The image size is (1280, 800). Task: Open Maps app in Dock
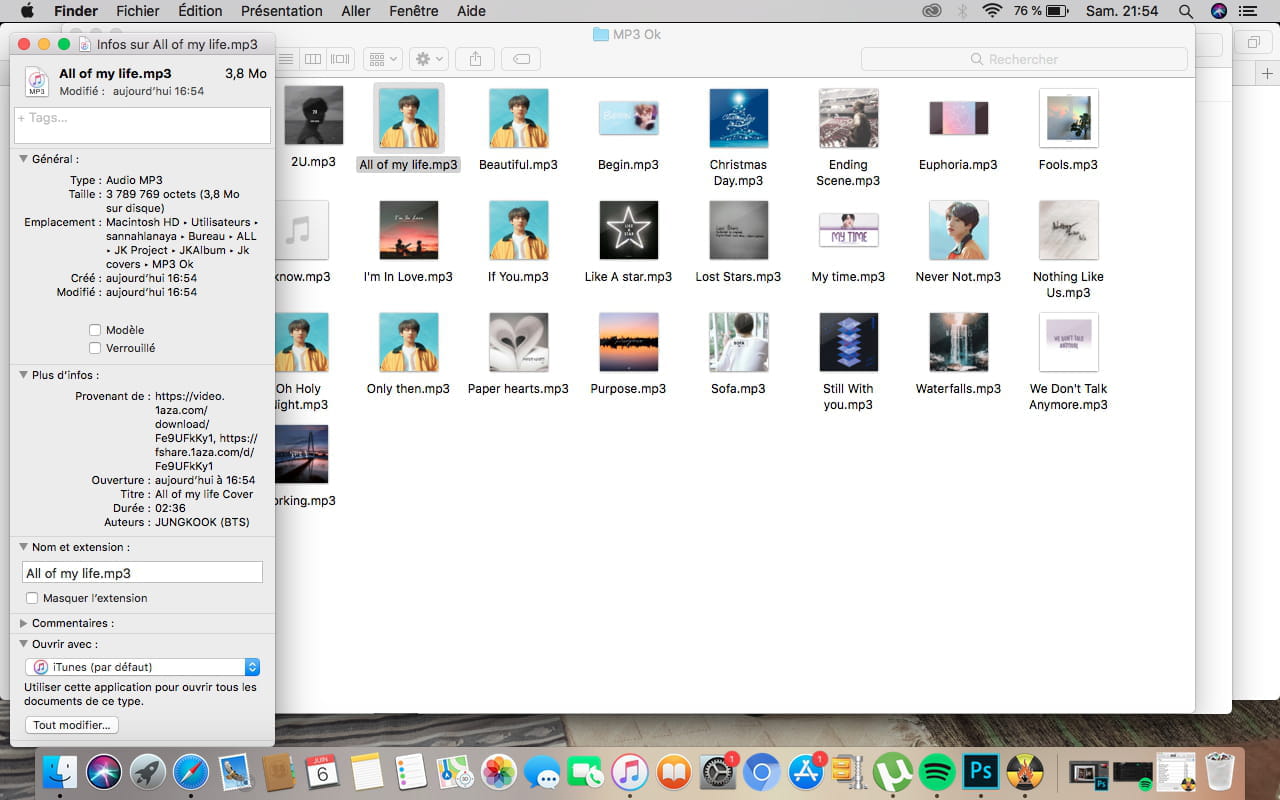454,771
